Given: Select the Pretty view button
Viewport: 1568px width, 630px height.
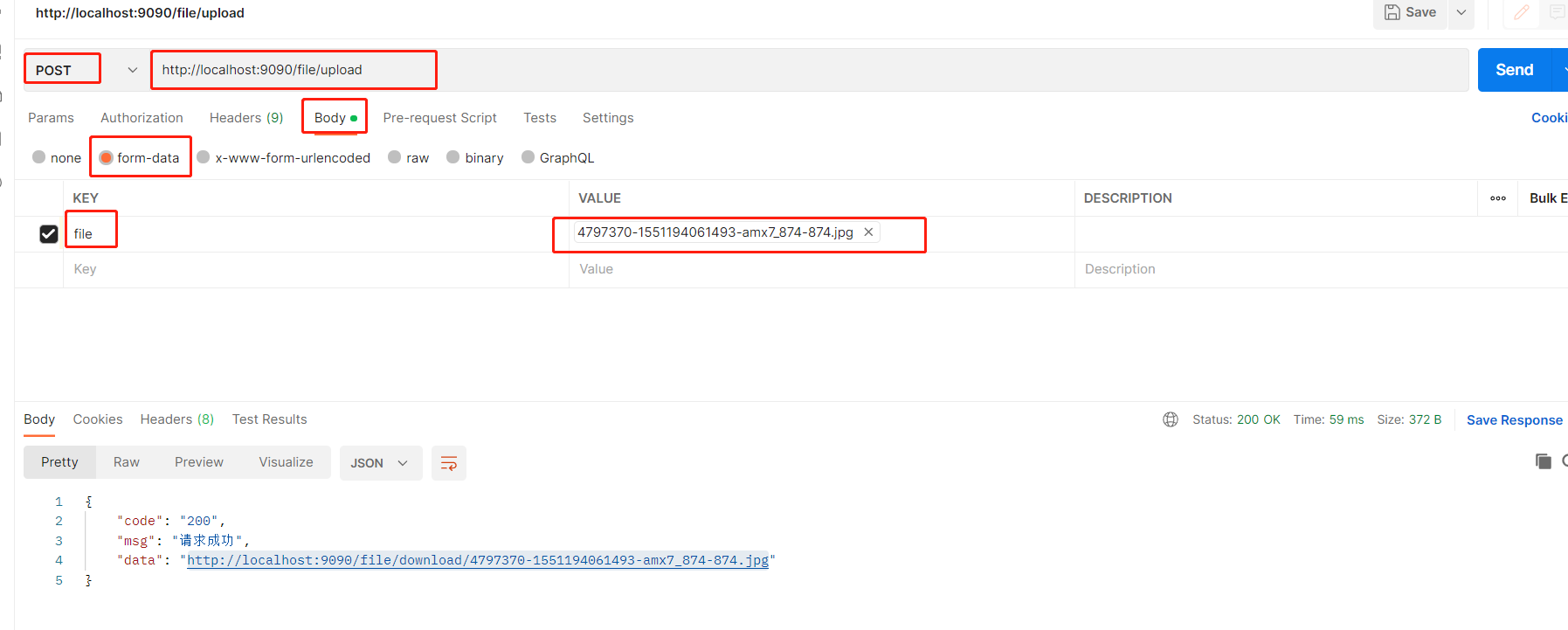Looking at the screenshot, I should coord(59,462).
